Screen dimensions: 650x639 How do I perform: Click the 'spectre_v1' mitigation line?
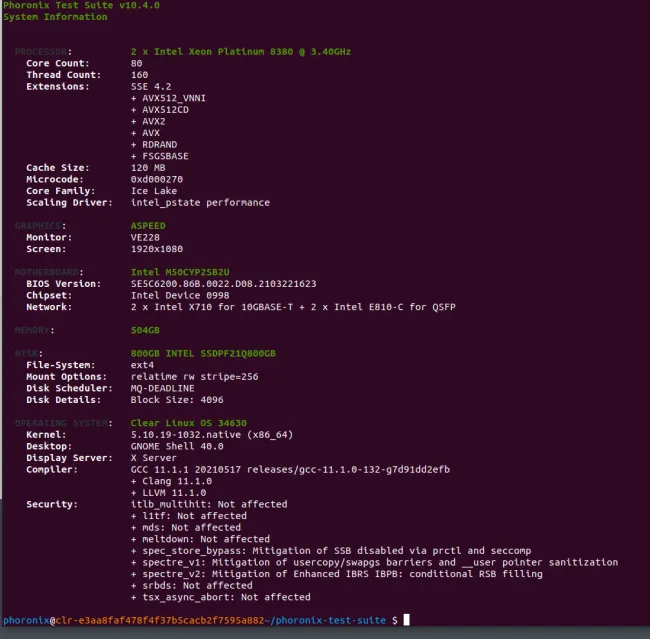[x=374, y=563]
